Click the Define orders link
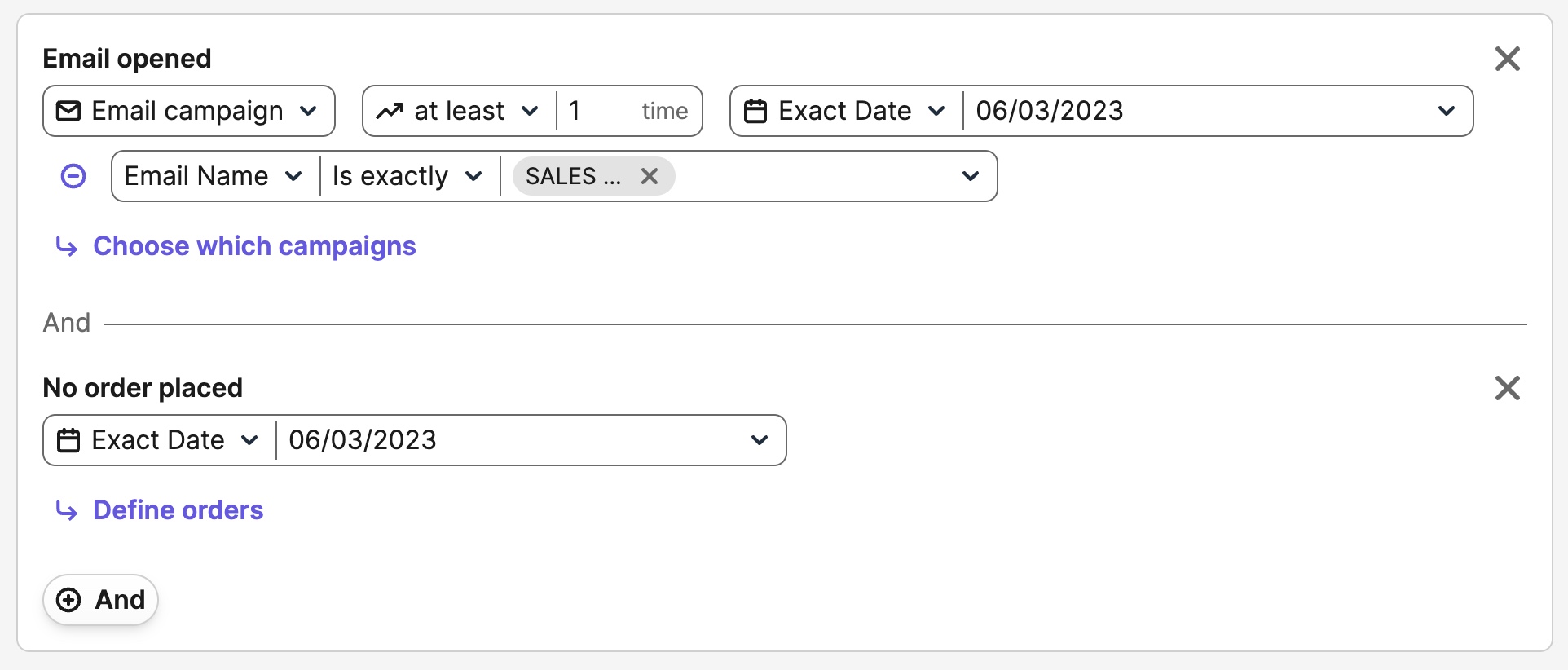1568x670 pixels. coord(178,510)
